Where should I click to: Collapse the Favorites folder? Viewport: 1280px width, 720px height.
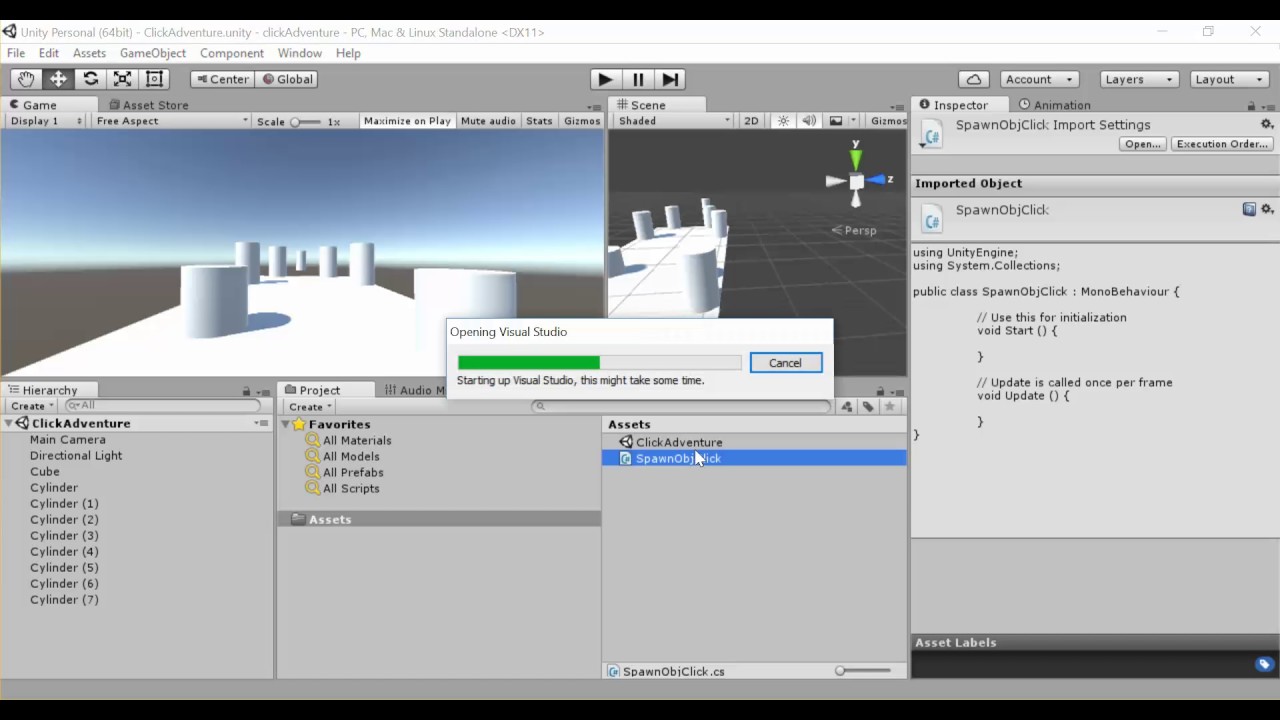(x=285, y=424)
